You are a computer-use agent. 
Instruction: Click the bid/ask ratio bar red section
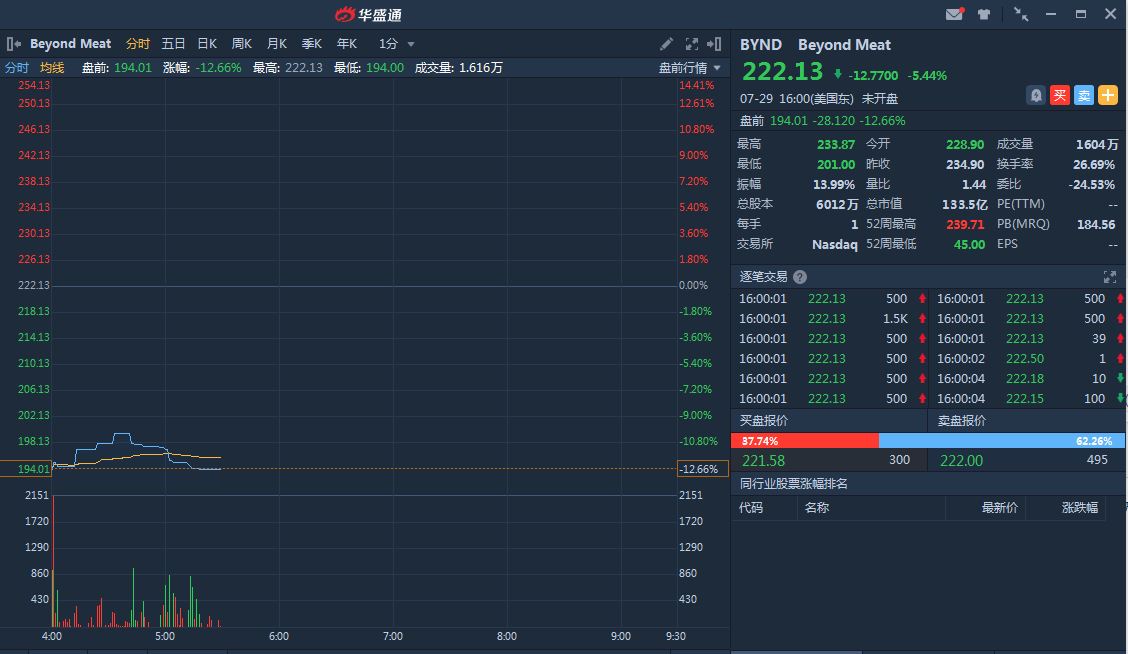[x=805, y=440]
